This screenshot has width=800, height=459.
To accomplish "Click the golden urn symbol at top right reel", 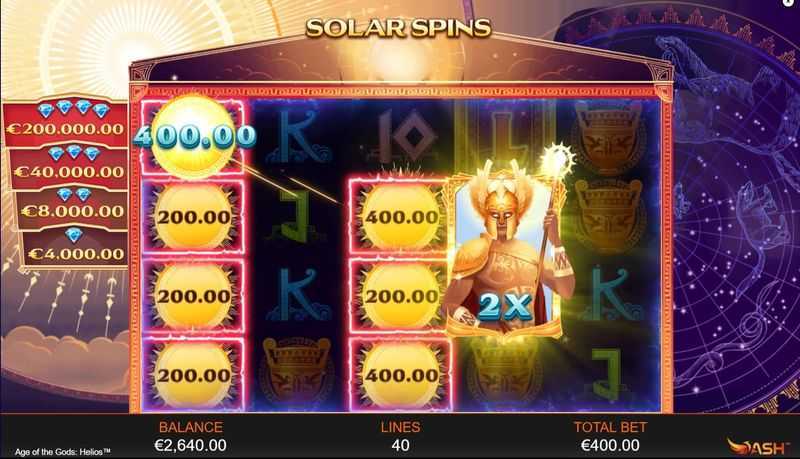I will tap(607, 136).
